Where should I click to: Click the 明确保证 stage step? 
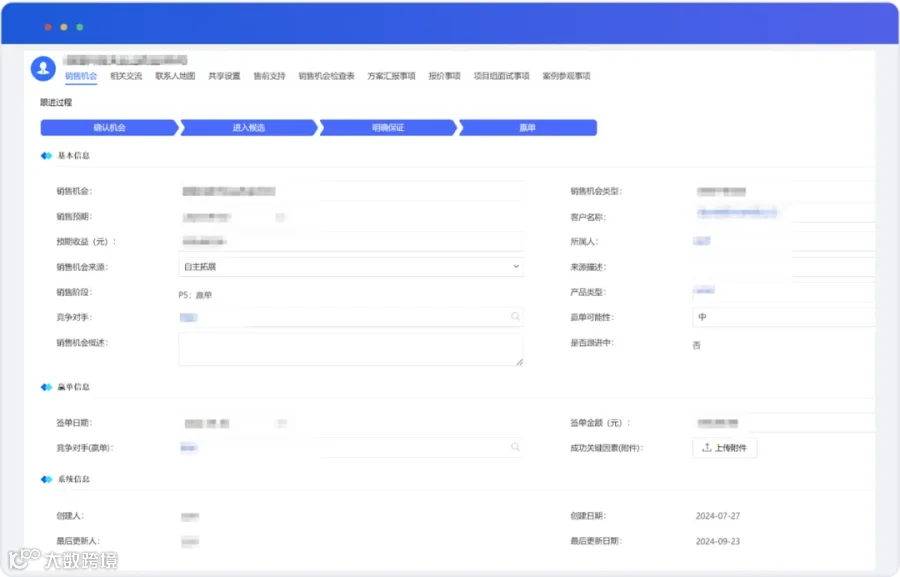(x=388, y=127)
